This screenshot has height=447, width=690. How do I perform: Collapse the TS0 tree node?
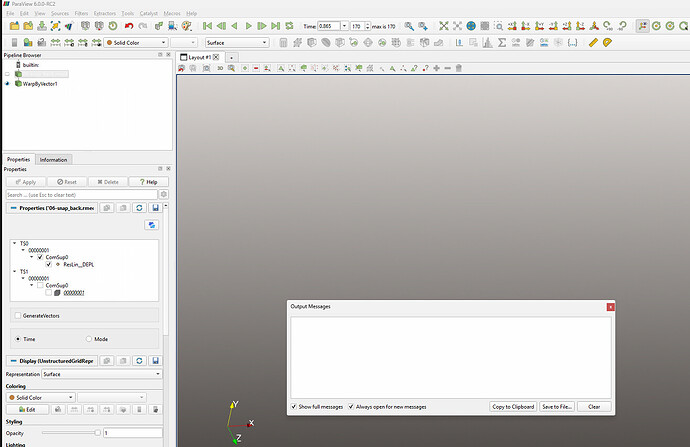coord(15,243)
